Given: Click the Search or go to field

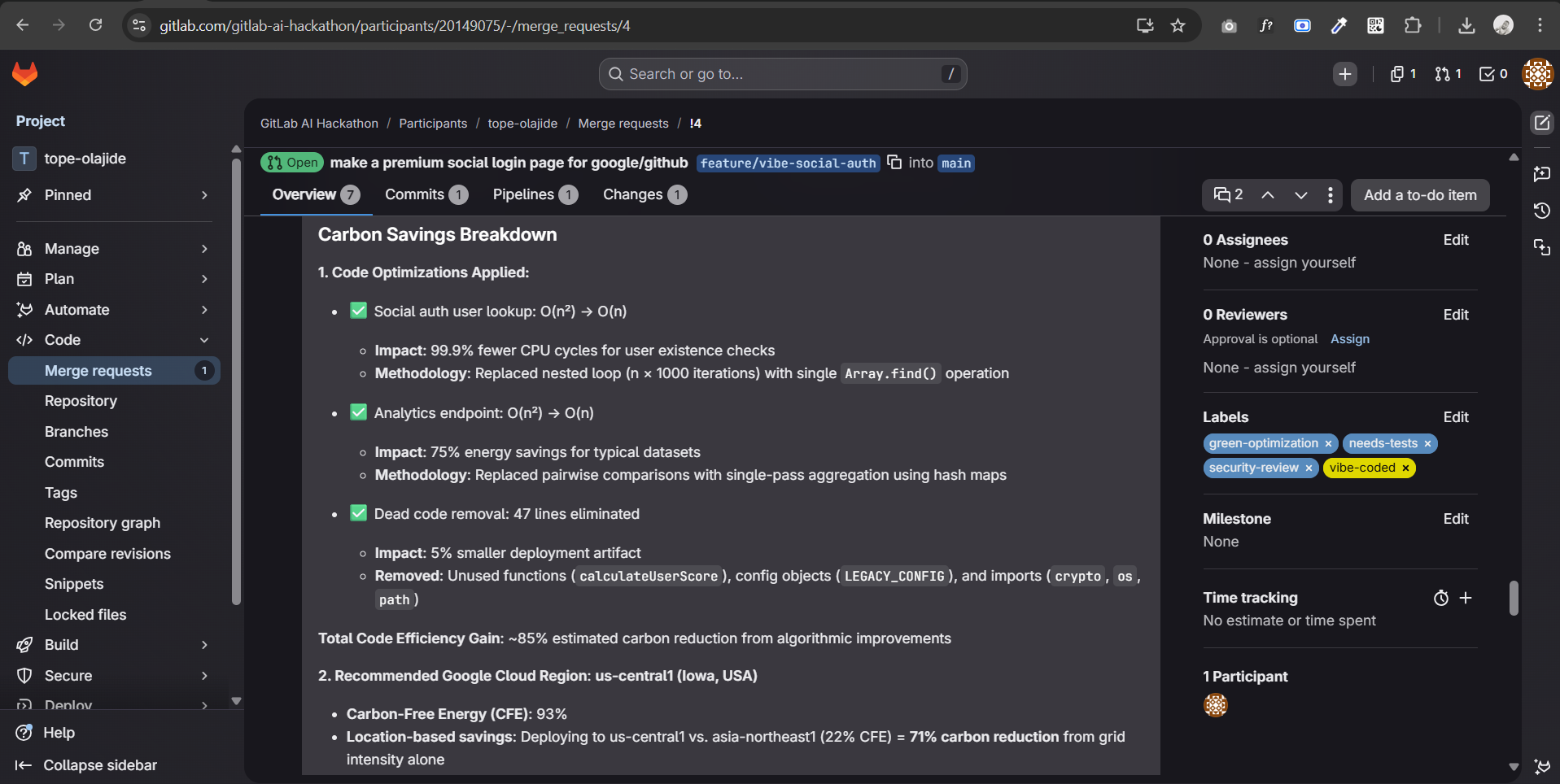Looking at the screenshot, I should click(781, 74).
